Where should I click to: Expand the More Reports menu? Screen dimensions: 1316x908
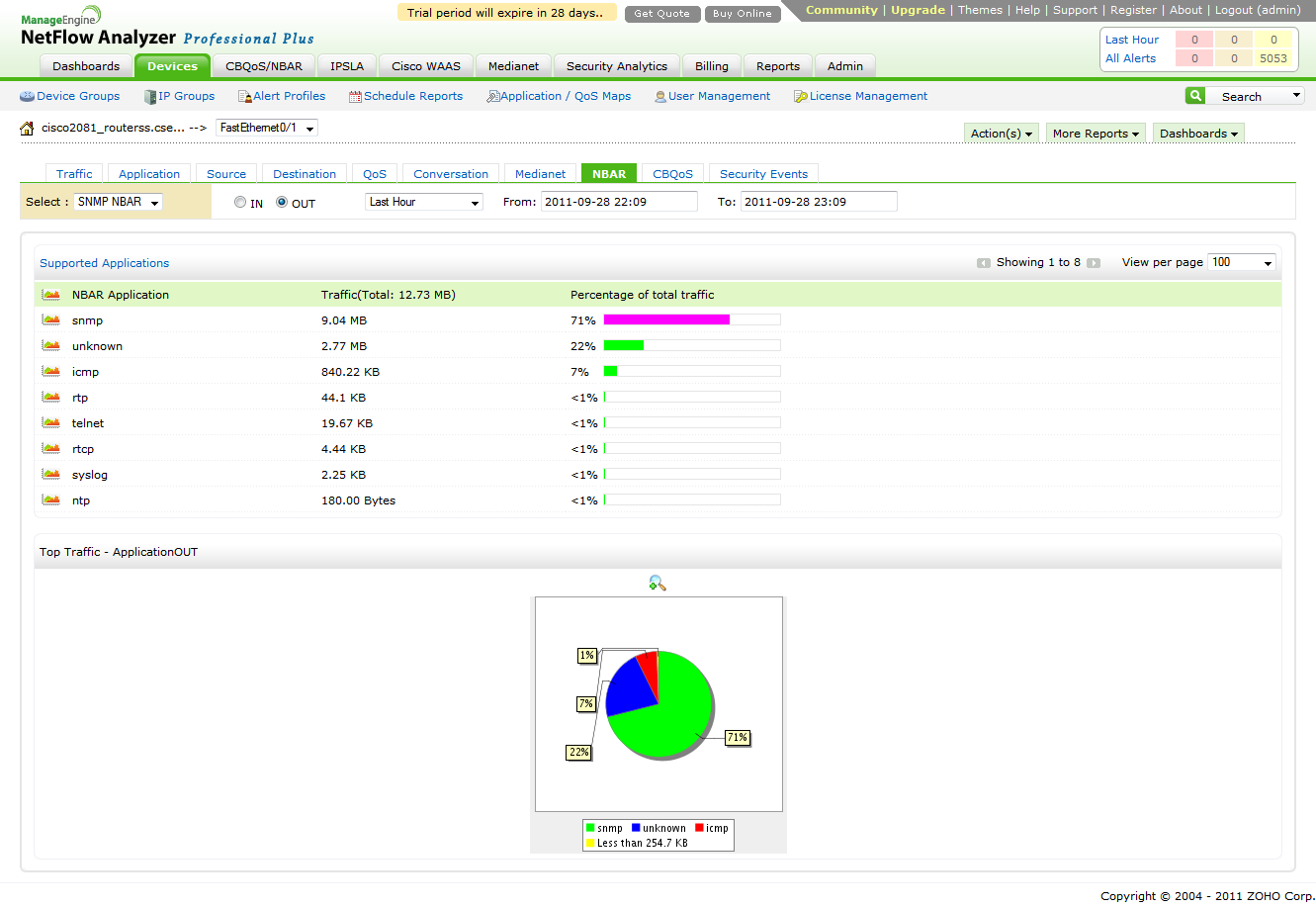click(x=1096, y=134)
